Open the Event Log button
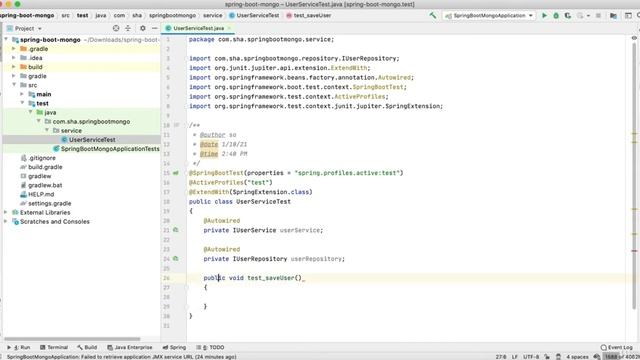Image resolution: width=640 pixels, height=360 pixels. coord(616,347)
